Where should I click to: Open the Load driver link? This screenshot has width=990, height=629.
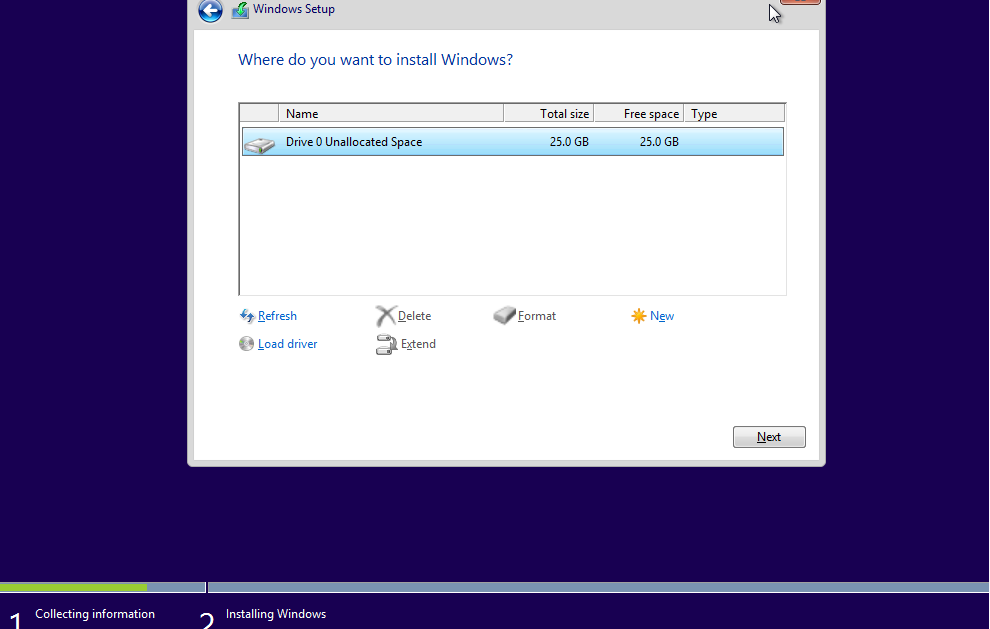point(287,344)
